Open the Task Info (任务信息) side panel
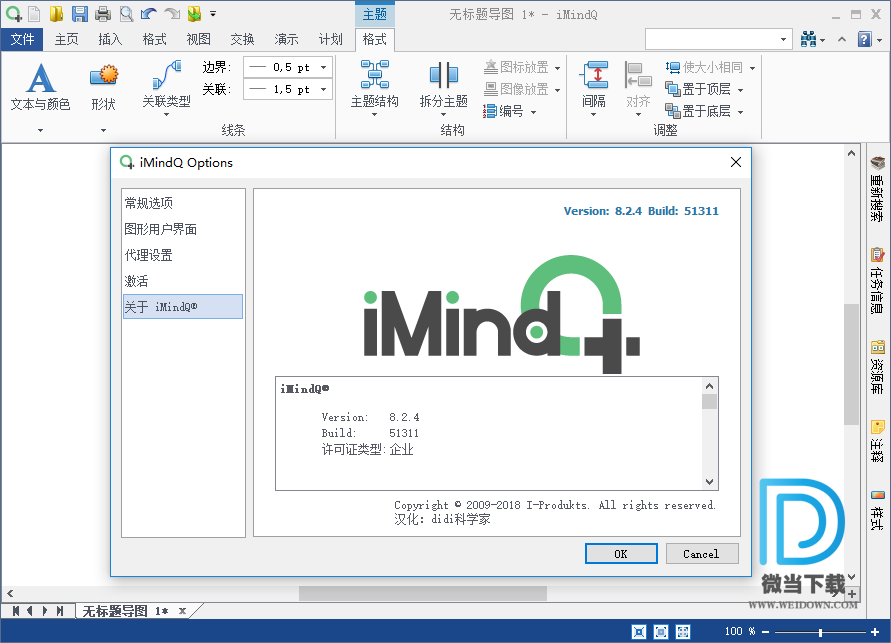This screenshot has height=643, width=891. coord(877,281)
